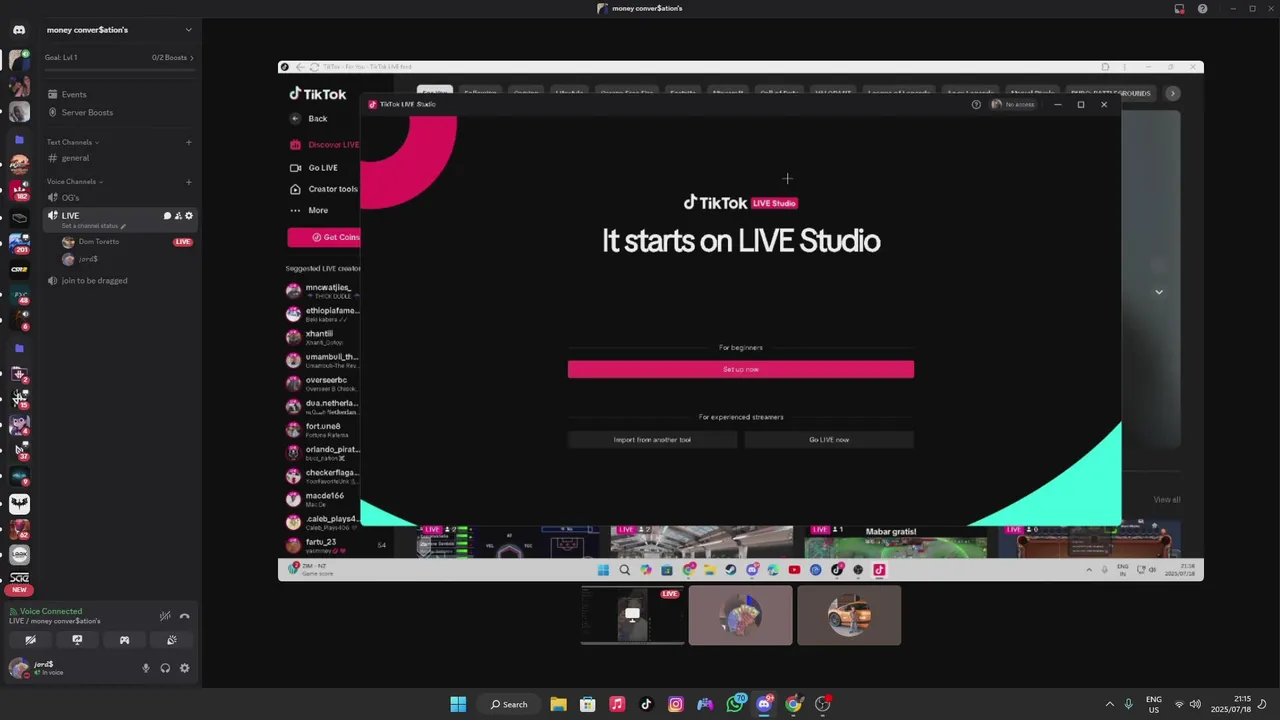Screen dimensions: 1280x720
Task: Create invite for the LIVE voice channel
Action: click(x=178, y=216)
